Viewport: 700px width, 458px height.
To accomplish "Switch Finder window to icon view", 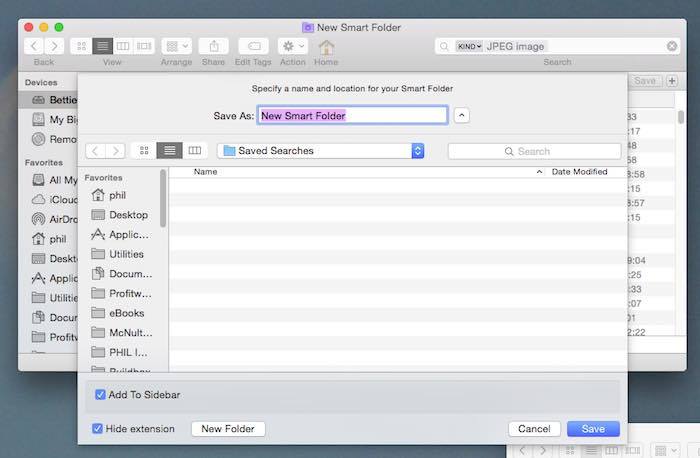I will tap(81, 46).
